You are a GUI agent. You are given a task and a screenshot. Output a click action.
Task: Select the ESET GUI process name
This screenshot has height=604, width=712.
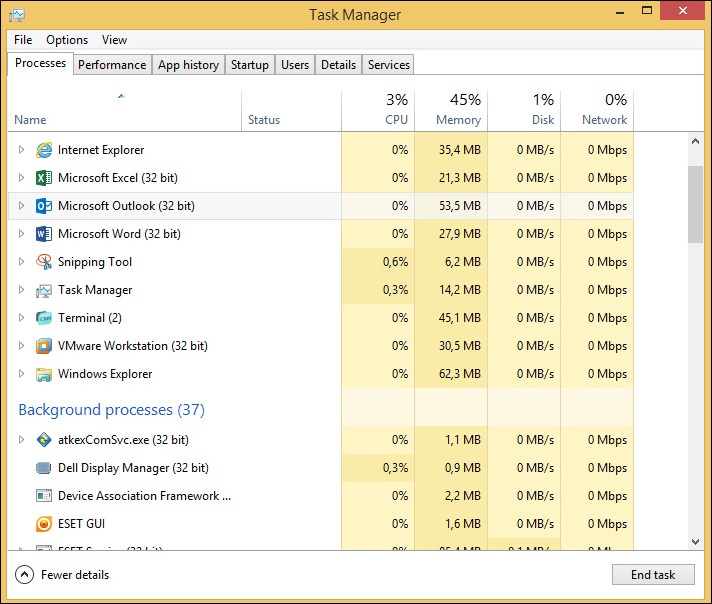(81, 524)
